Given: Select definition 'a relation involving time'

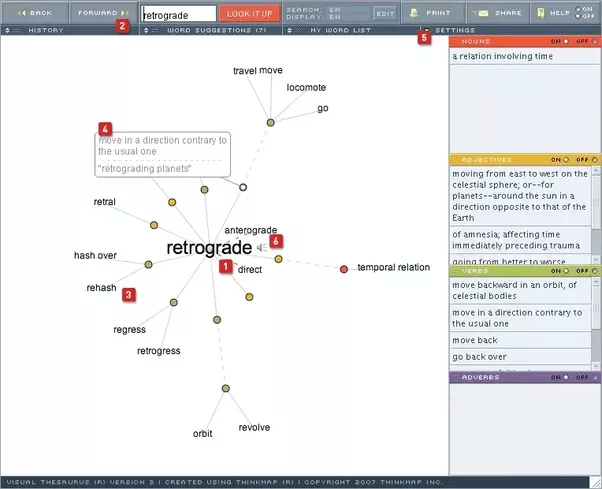Looking at the screenshot, I should click(x=524, y=56).
